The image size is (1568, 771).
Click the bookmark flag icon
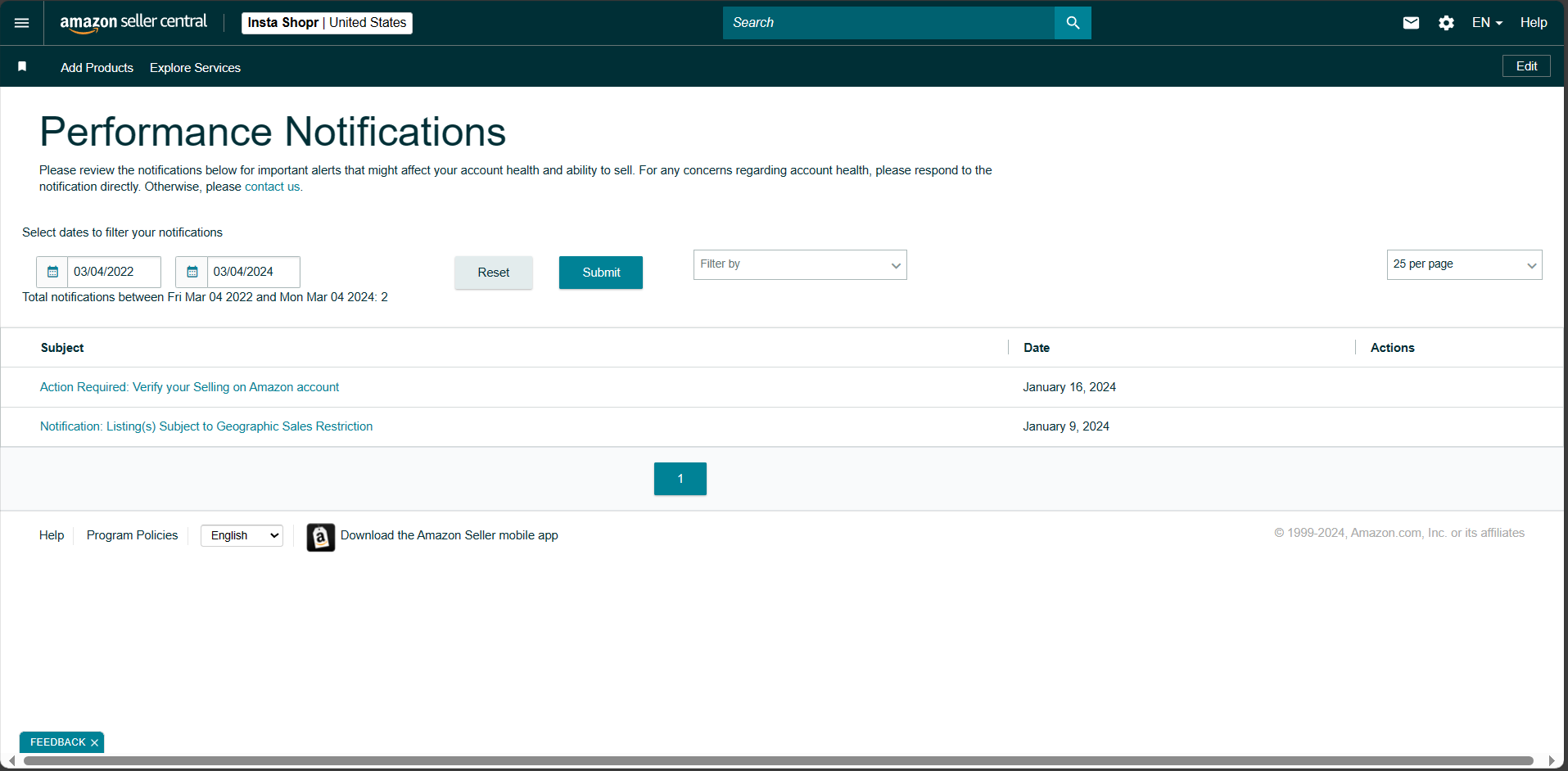pyautogui.click(x=22, y=66)
